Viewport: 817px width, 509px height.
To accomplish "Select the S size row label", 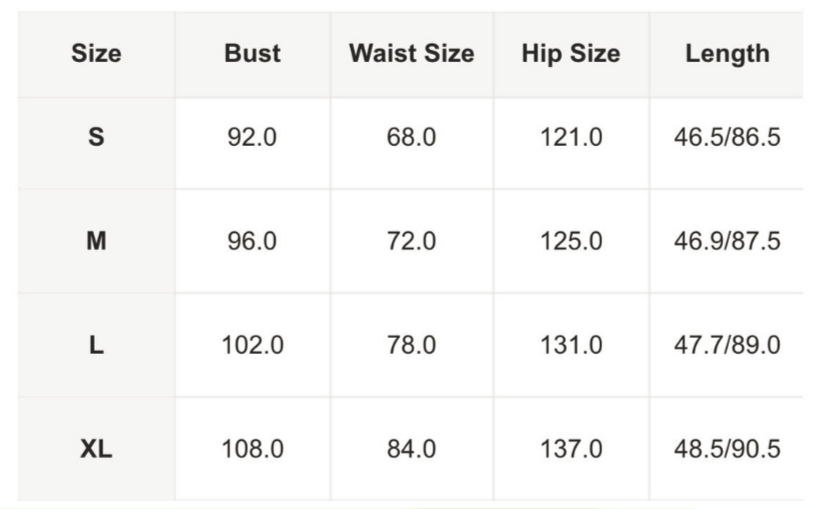I will pos(96,138).
